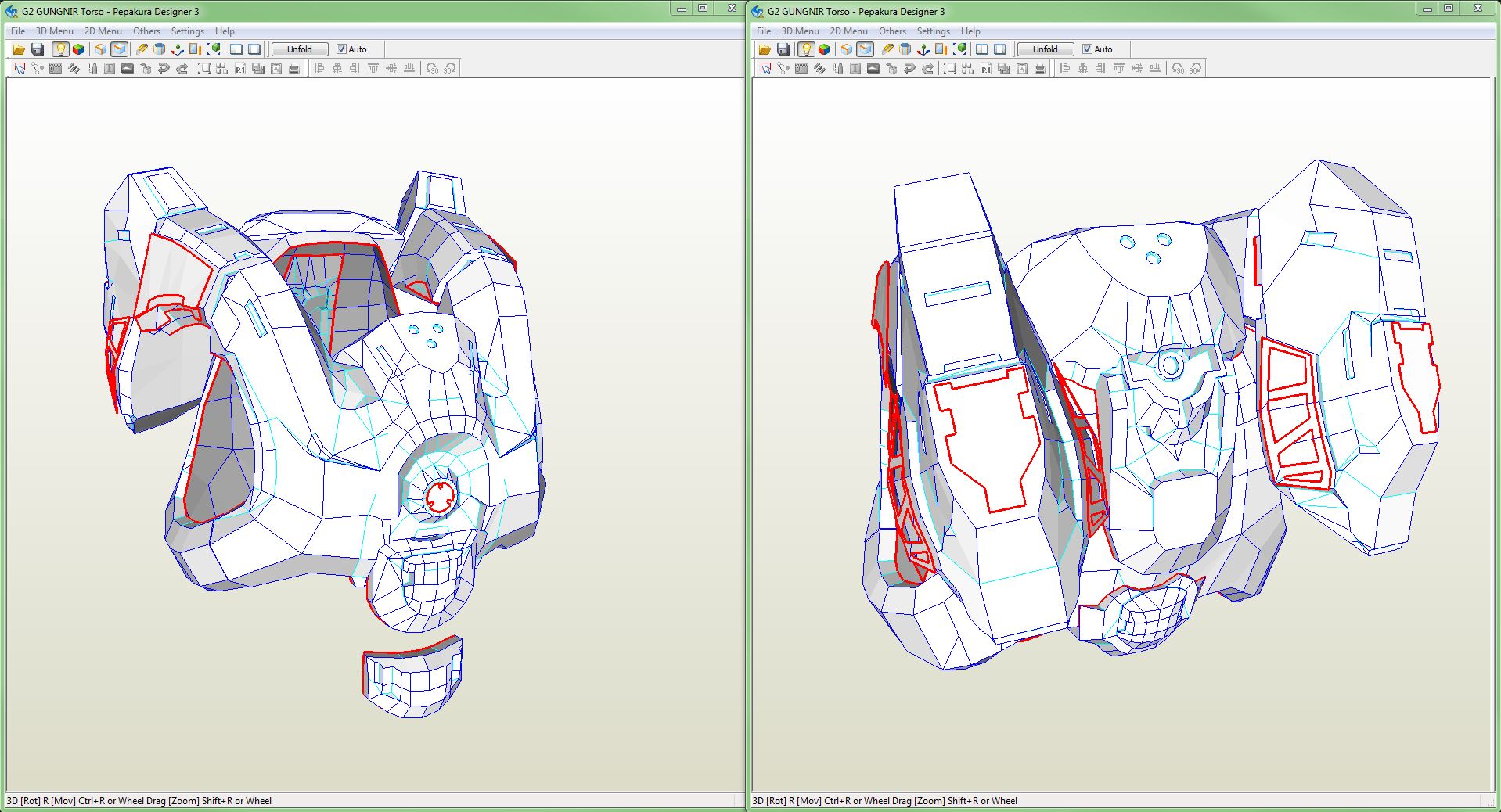Image resolution: width=1501 pixels, height=812 pixels.
Task: Open the 2D Menu in left window
Action: coord(103,31)
